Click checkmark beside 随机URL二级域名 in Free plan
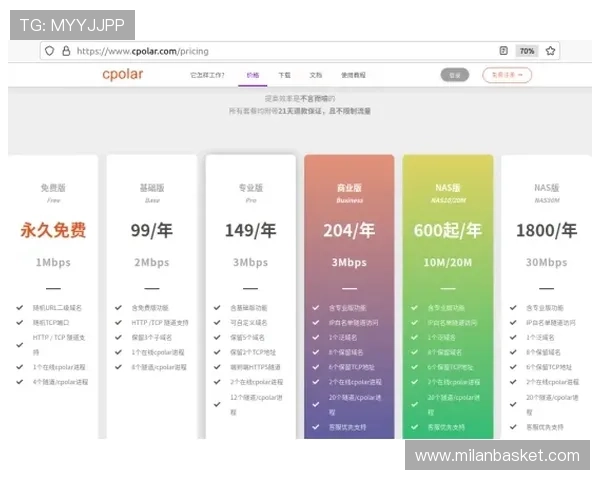Screen dimensions: 600x480 (20, 307)
